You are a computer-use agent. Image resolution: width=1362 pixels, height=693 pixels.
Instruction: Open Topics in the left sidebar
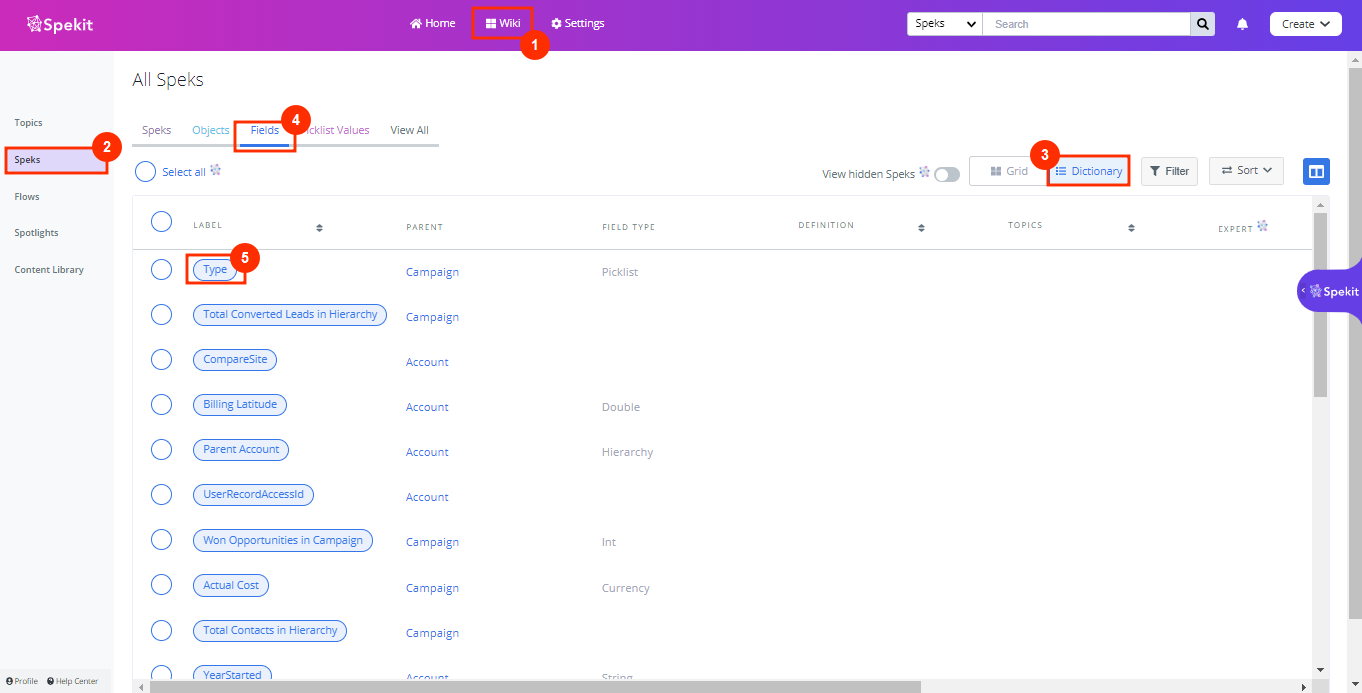point(28,123)
